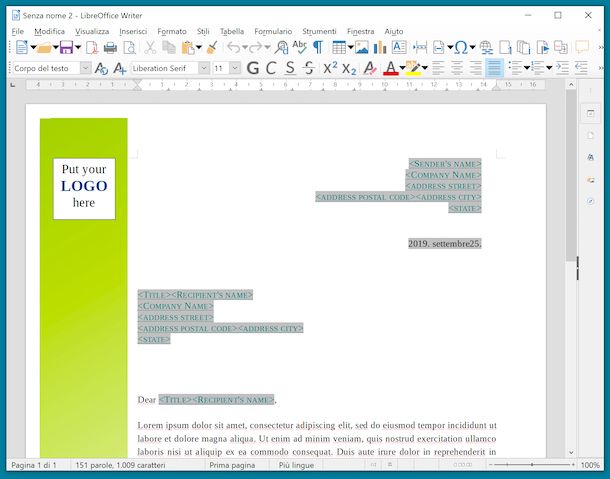Align text left
Image resolution: width=610 pixels, height=479 pixels.
[438, 68]
